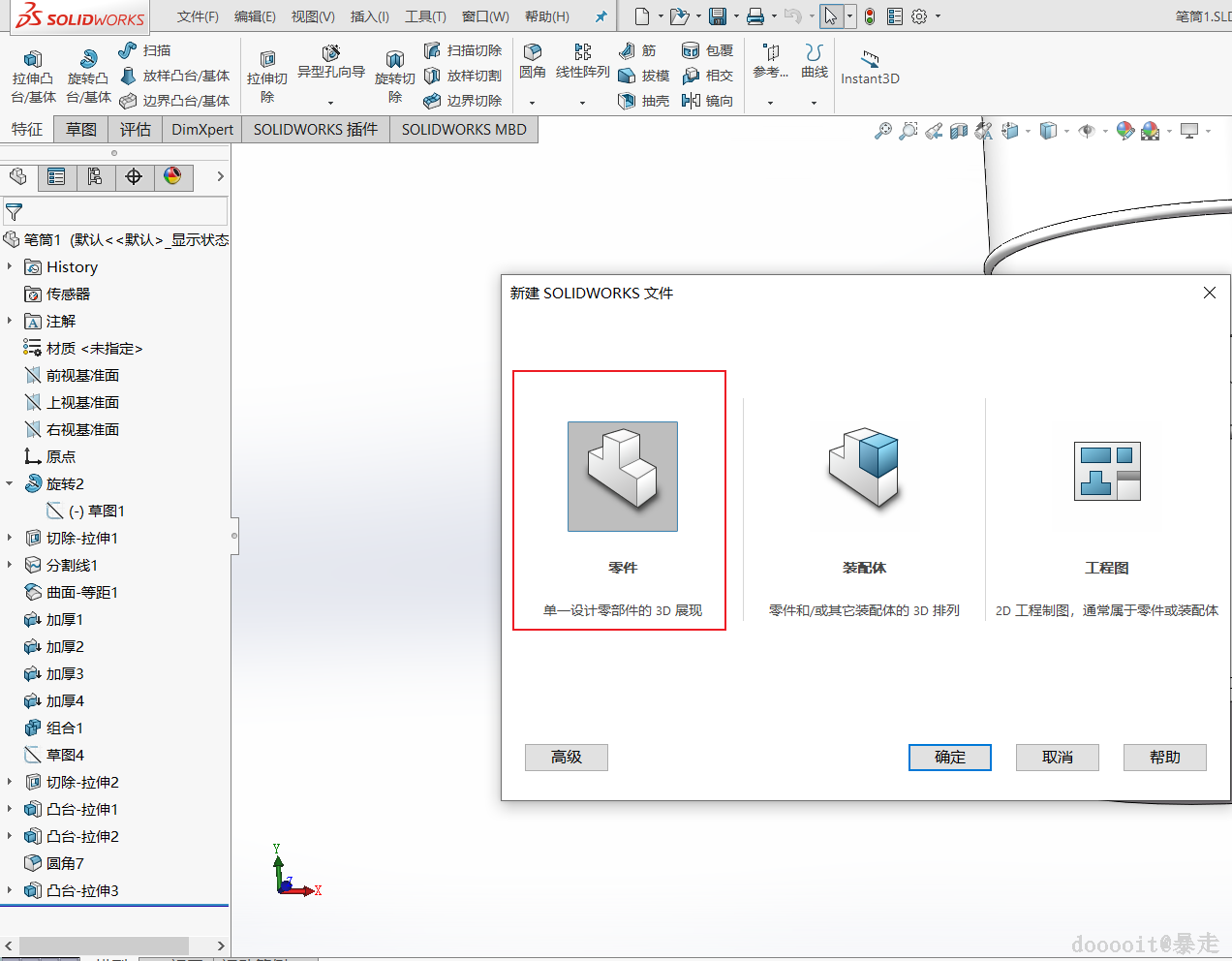
Task: Open the DisplayManager color ball tab
Action: tap(172, 176)
